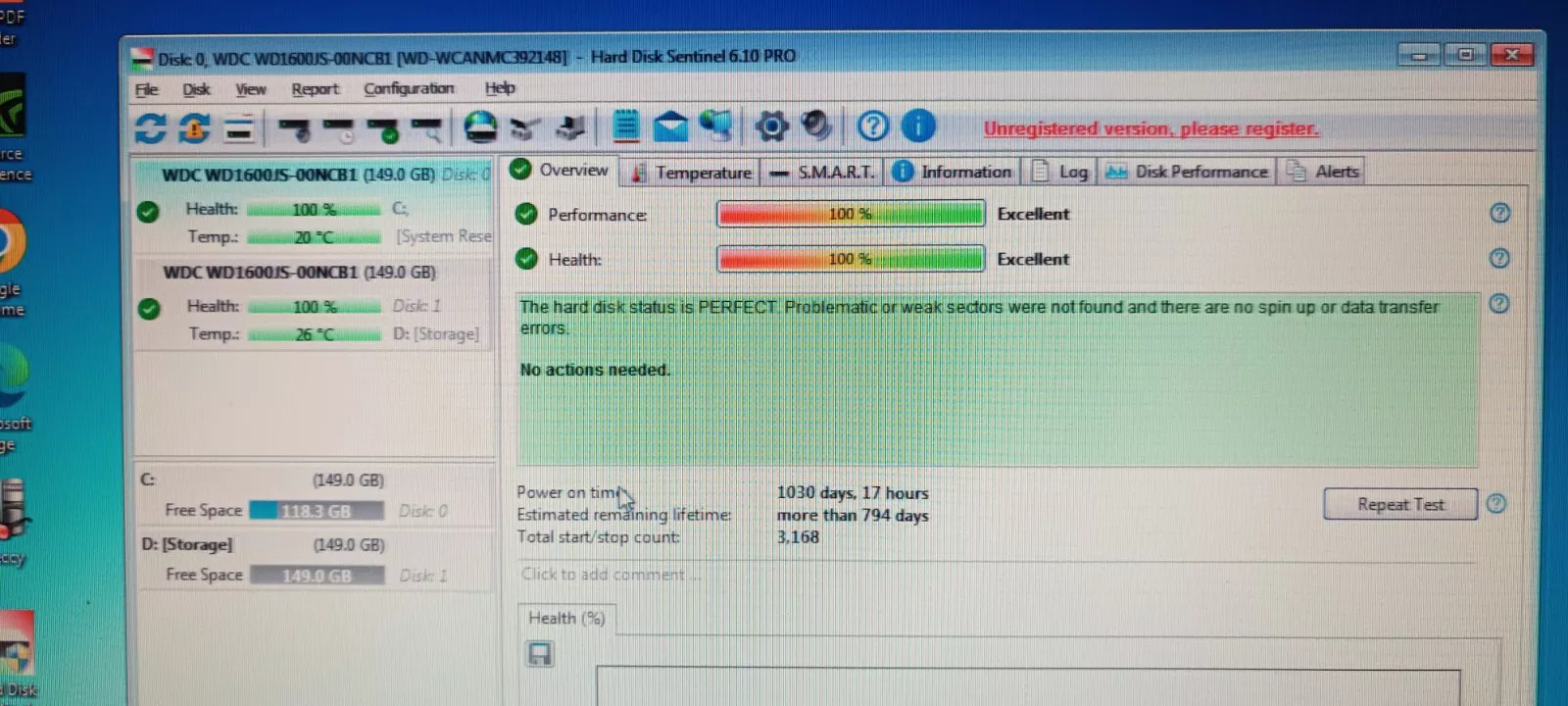Select Disk 0 WDC WD1600JS entry in disk list
The height and width of the screenshot is (706, 1568).
click(x=314, y=205)
